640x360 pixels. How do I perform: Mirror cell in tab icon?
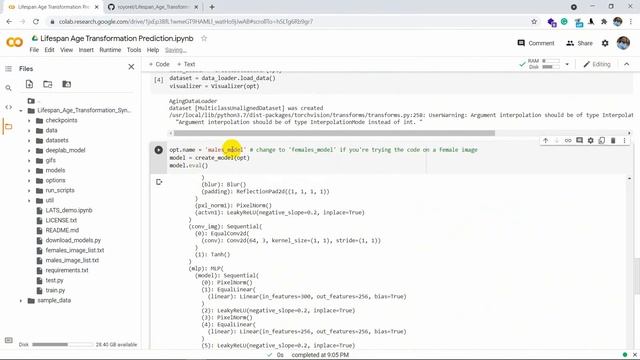click(x=602, y=140)
